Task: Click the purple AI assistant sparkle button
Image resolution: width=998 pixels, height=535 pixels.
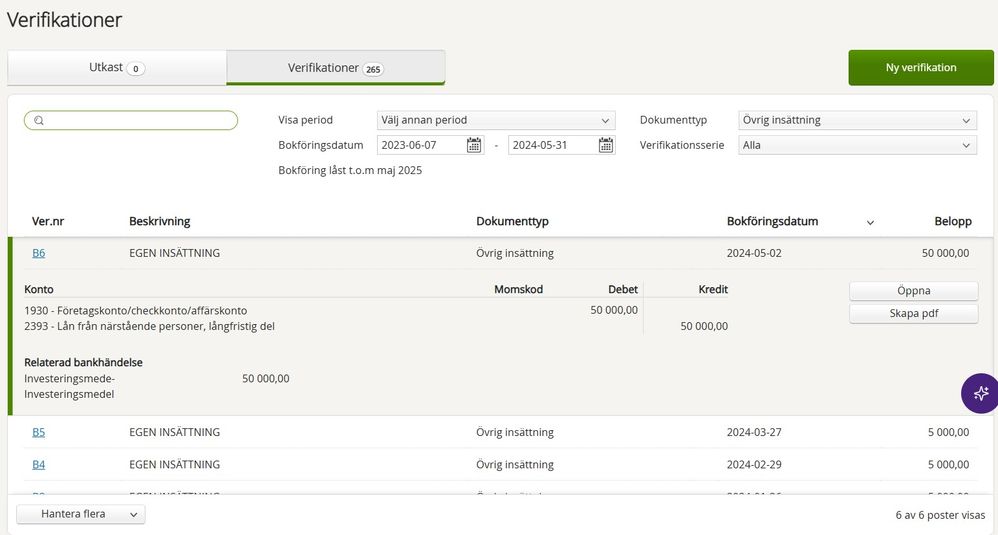Action: coord(980,393)
